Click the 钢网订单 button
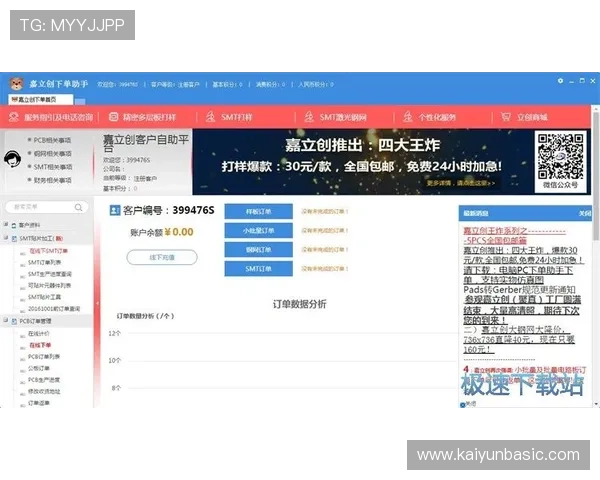The width and height of the screenshot is (600, 480). click(x=259, y=250)
